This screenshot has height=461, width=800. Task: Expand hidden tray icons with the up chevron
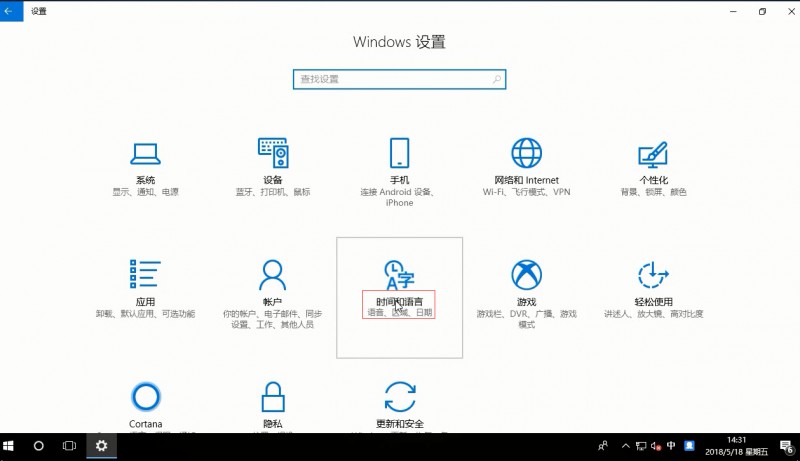pyautogui.click(x=626, y=446)
